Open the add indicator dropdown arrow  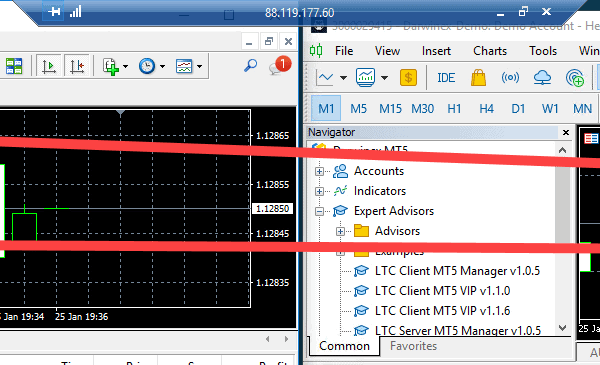click(126, 67)
